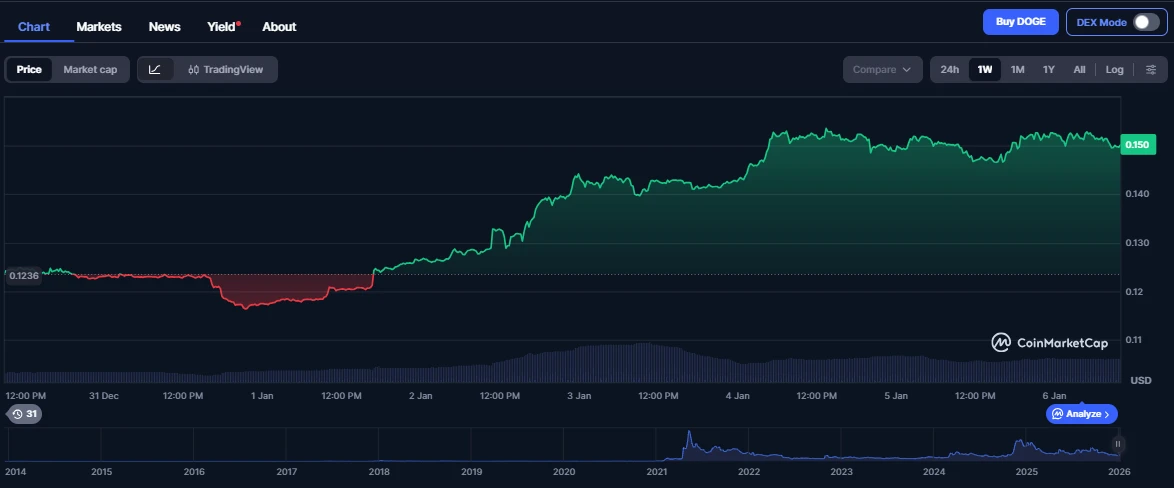Select the 24h time range
This screenshot has height=488, width=1174.
pyautogui.click(x=949, y=70)
